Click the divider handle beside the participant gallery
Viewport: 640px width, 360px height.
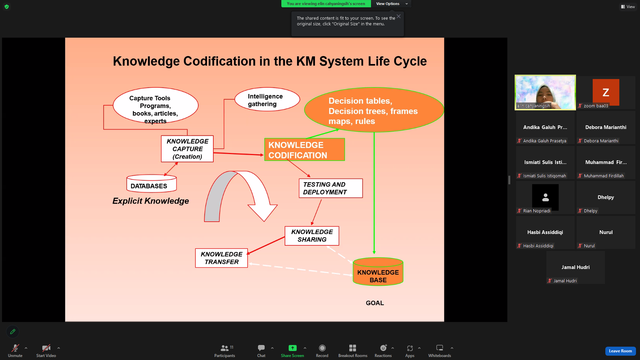tap(509, 180)
